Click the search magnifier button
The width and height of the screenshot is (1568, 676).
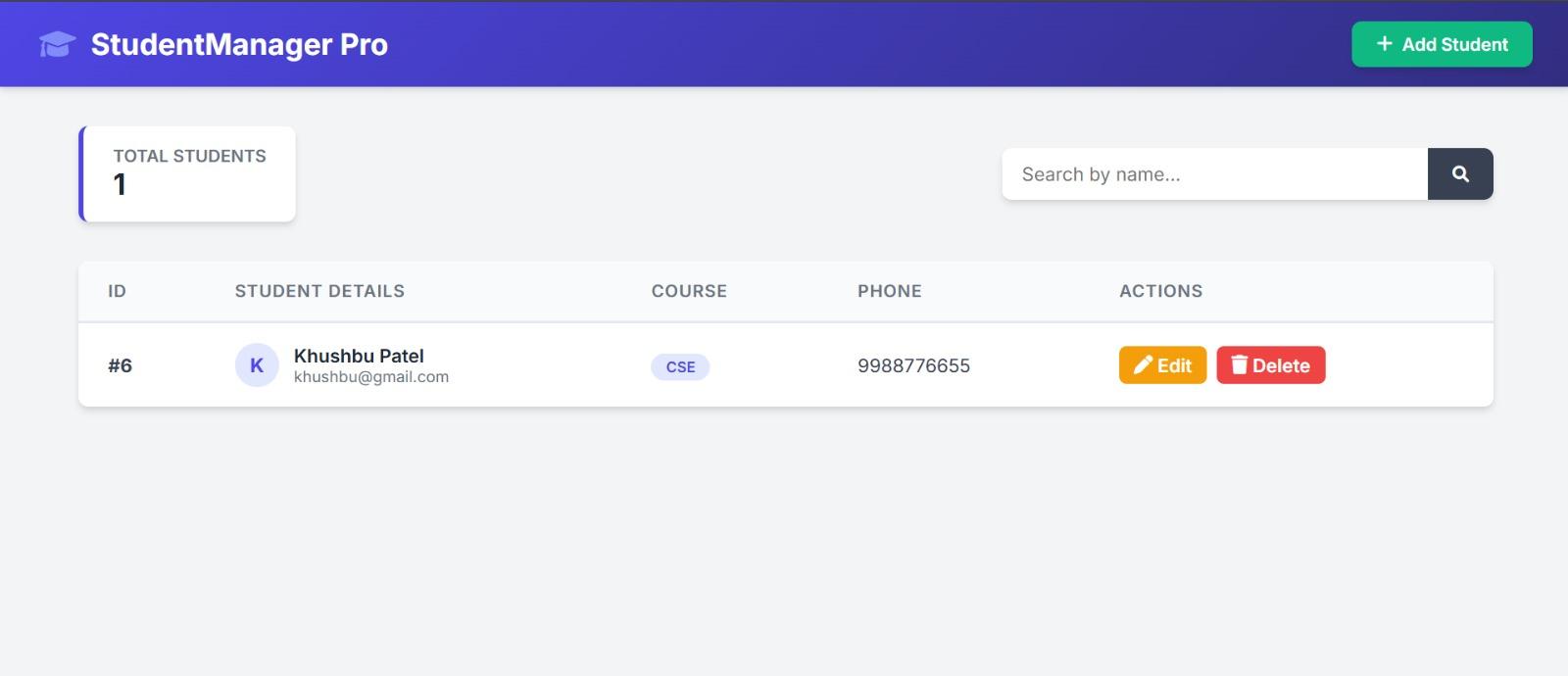tap(1460, 173)
